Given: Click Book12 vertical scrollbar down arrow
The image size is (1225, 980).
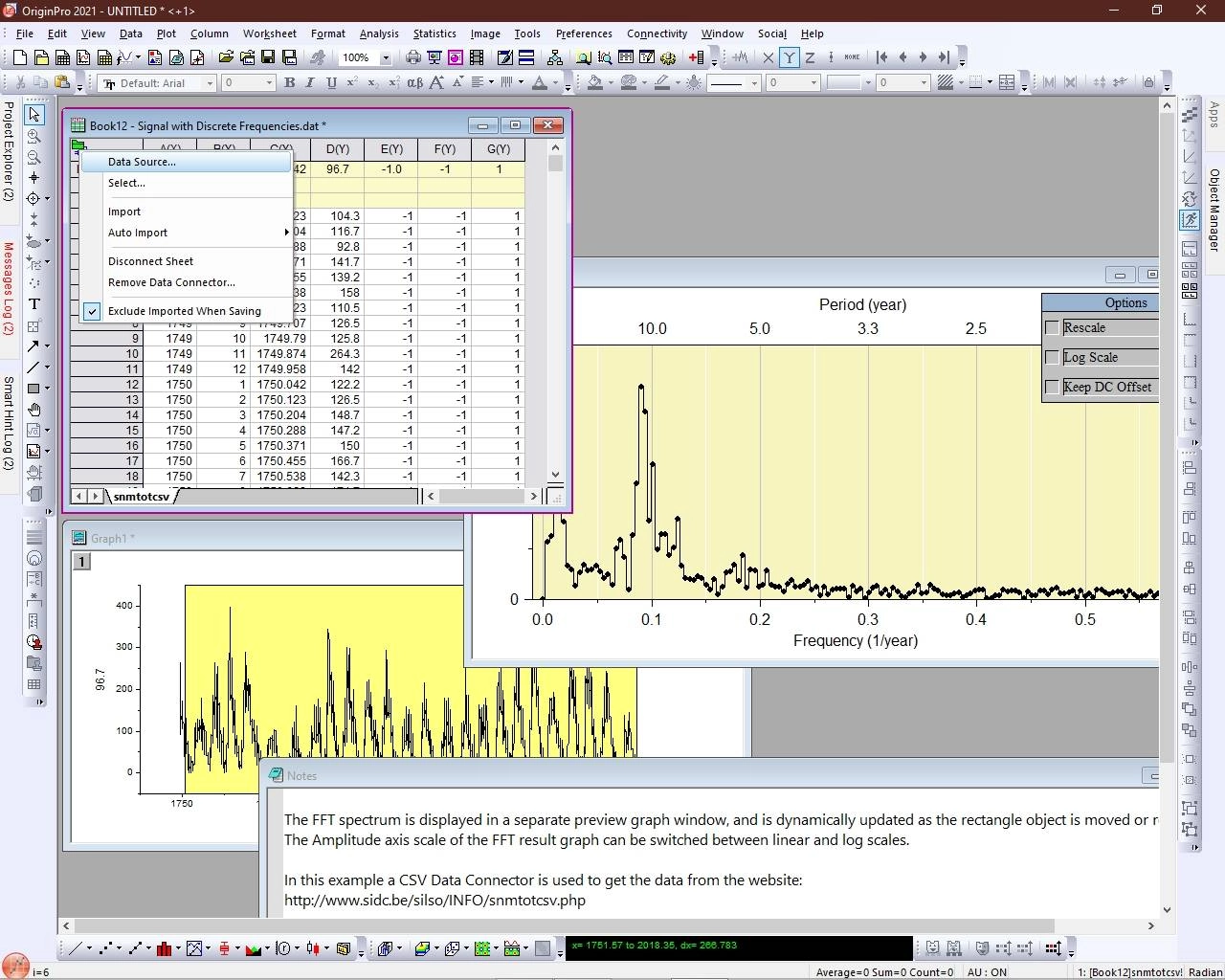Looking at the screenshot, I should click(x=555, y=475).
